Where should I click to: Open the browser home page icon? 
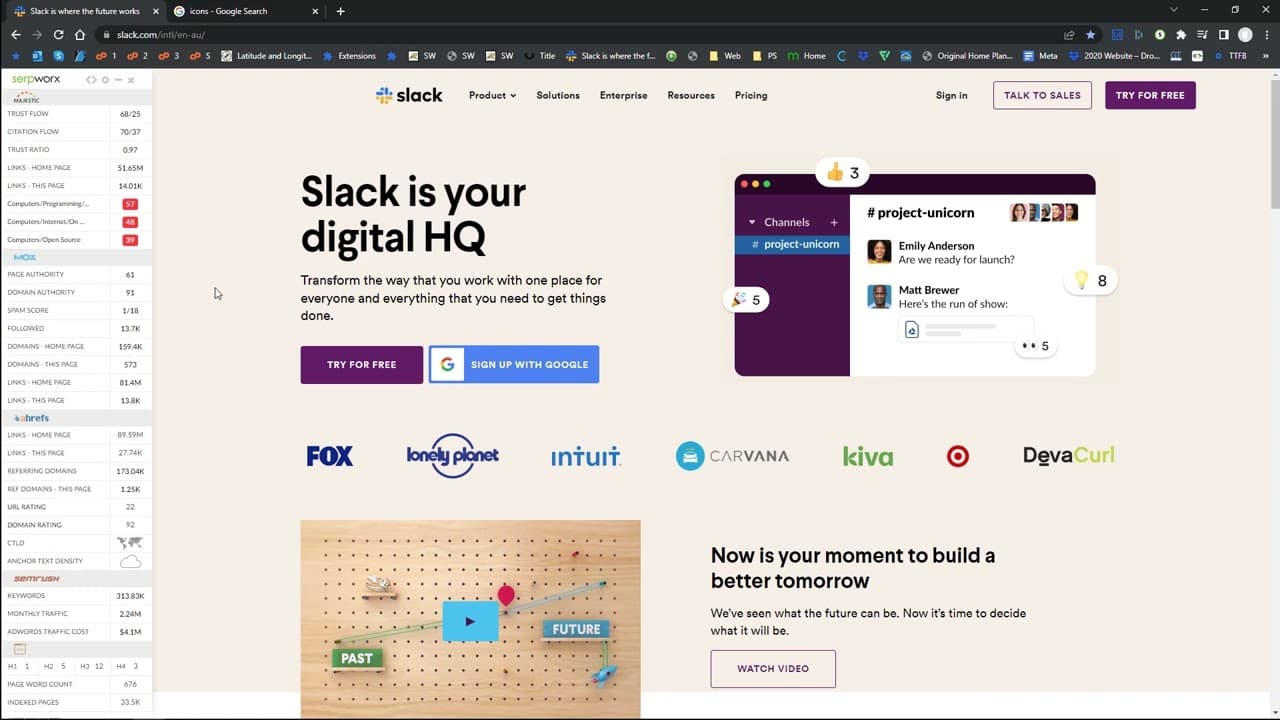tap(80, 34)
